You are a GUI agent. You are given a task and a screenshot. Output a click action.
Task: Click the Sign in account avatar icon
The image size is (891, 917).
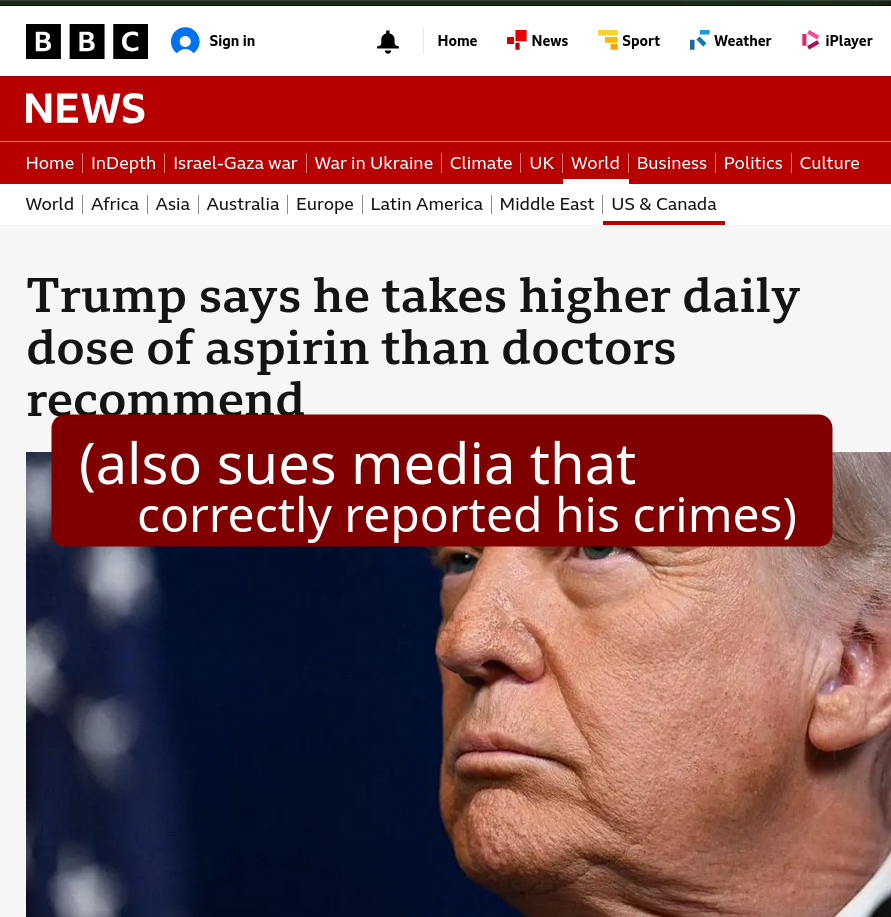(185, 41)
